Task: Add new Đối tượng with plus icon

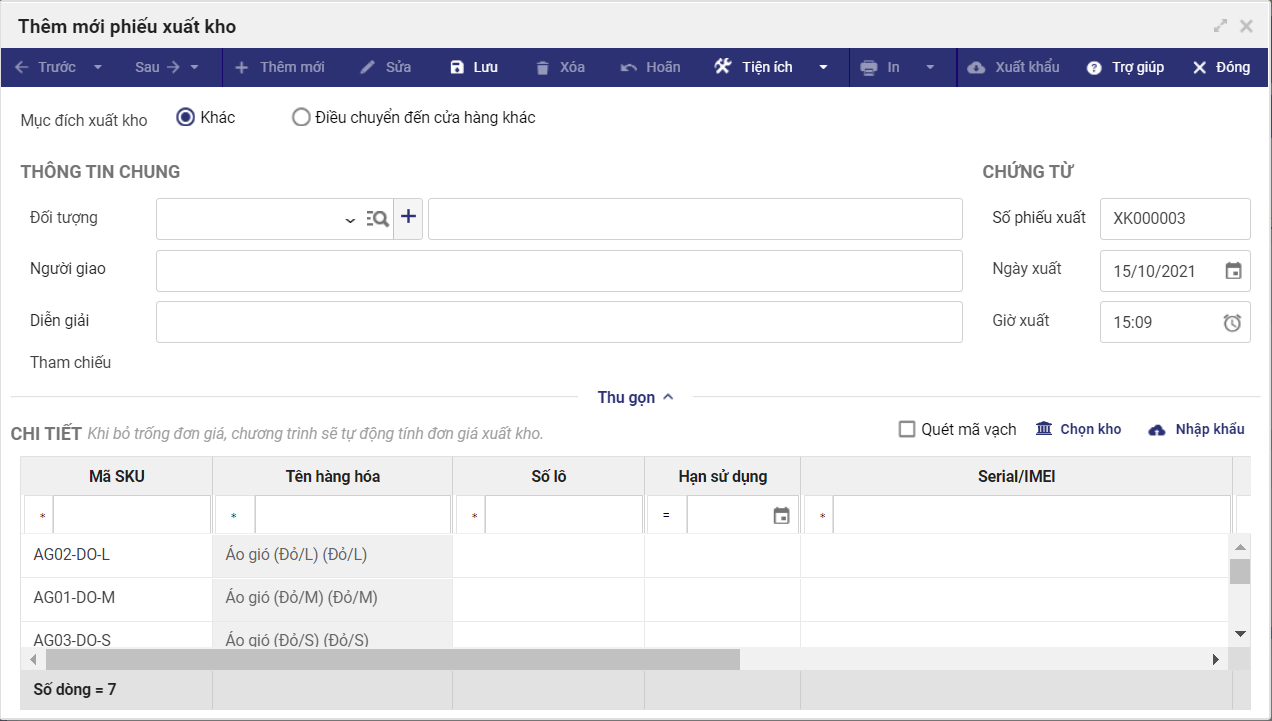Action: 408,218
